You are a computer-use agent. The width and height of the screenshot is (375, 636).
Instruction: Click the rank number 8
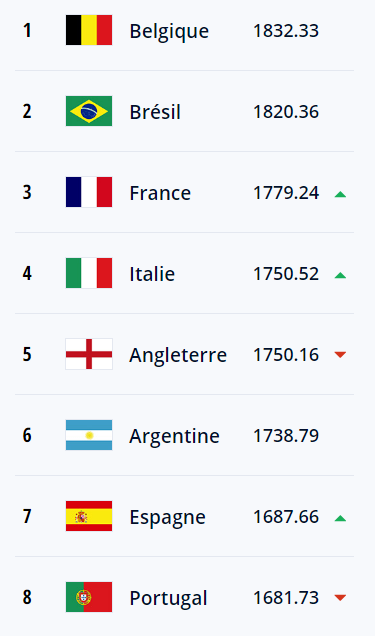click(27, 597)
